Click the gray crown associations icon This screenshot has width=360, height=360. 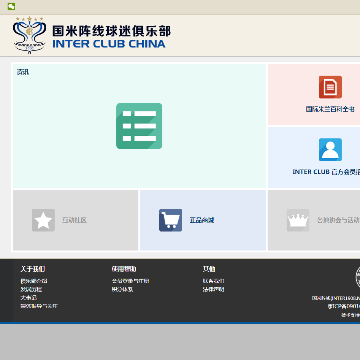[298, 220]
